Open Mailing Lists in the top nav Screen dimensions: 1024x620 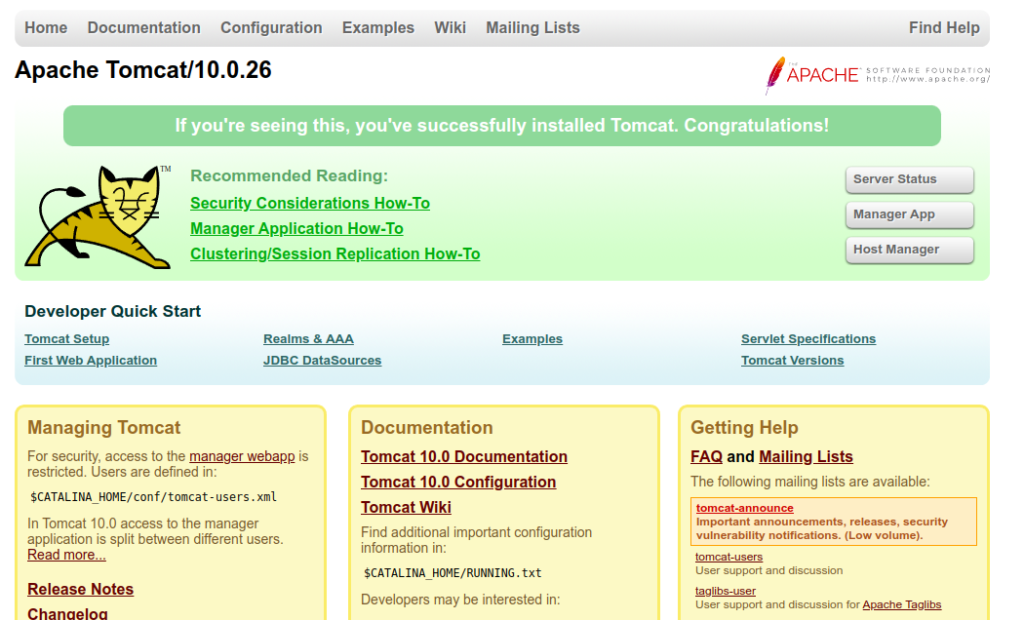click(533, 27)
